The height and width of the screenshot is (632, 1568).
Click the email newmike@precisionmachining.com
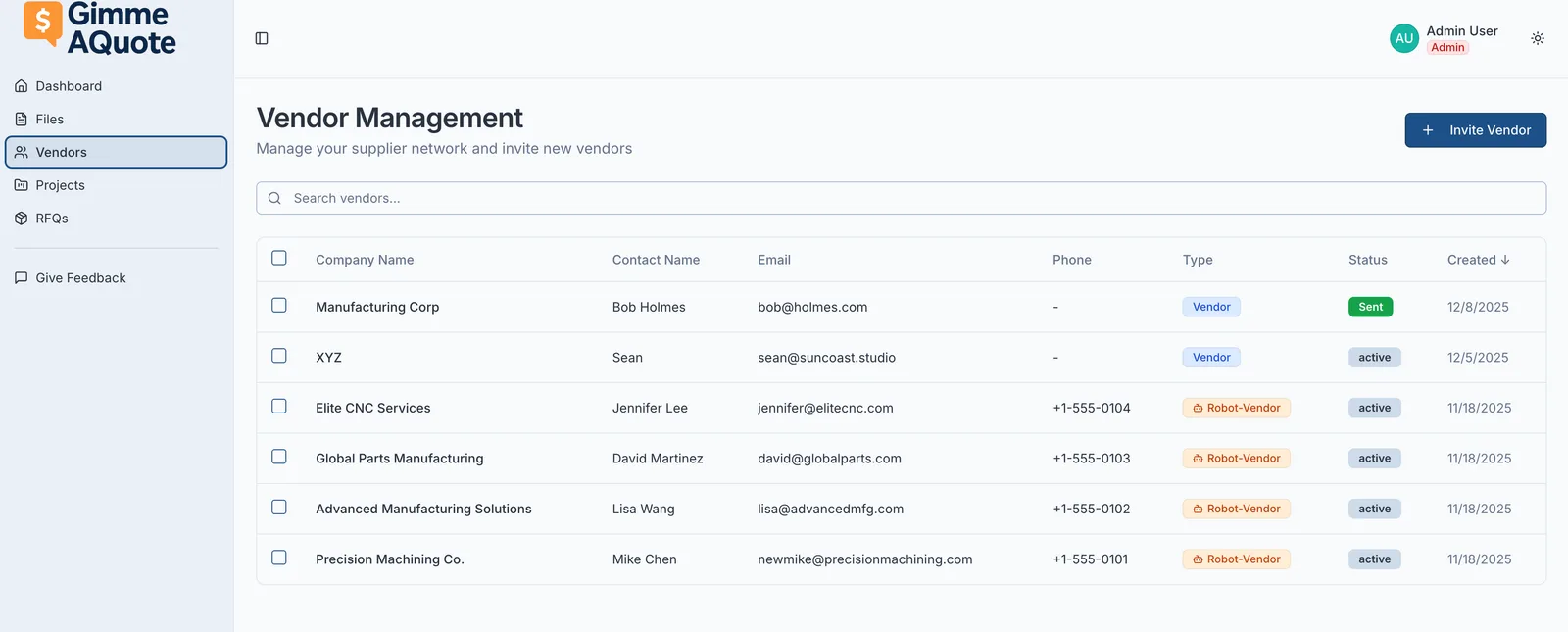coord(865,559)
